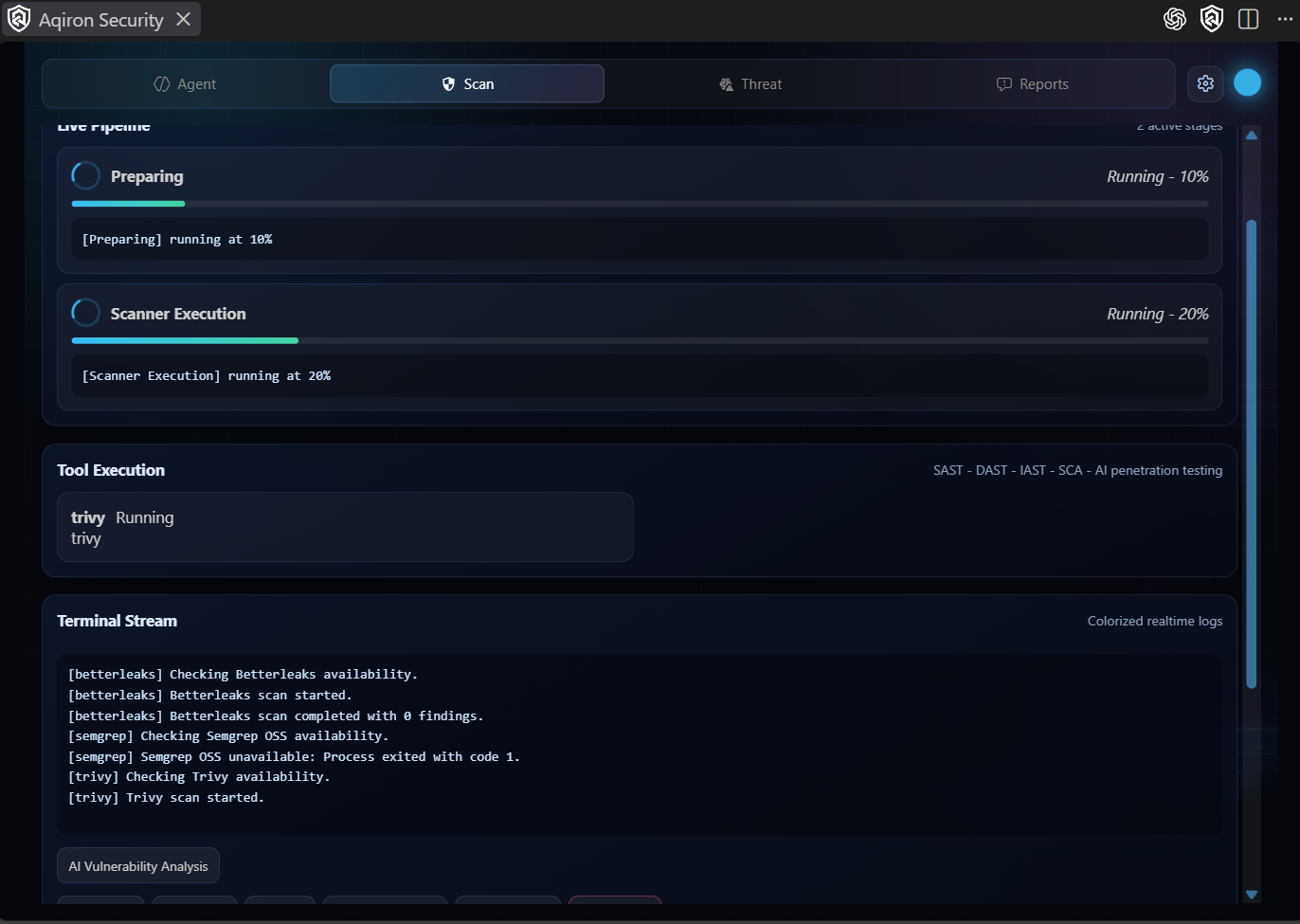Toggle the split editor layout icon

(1249, 19)
